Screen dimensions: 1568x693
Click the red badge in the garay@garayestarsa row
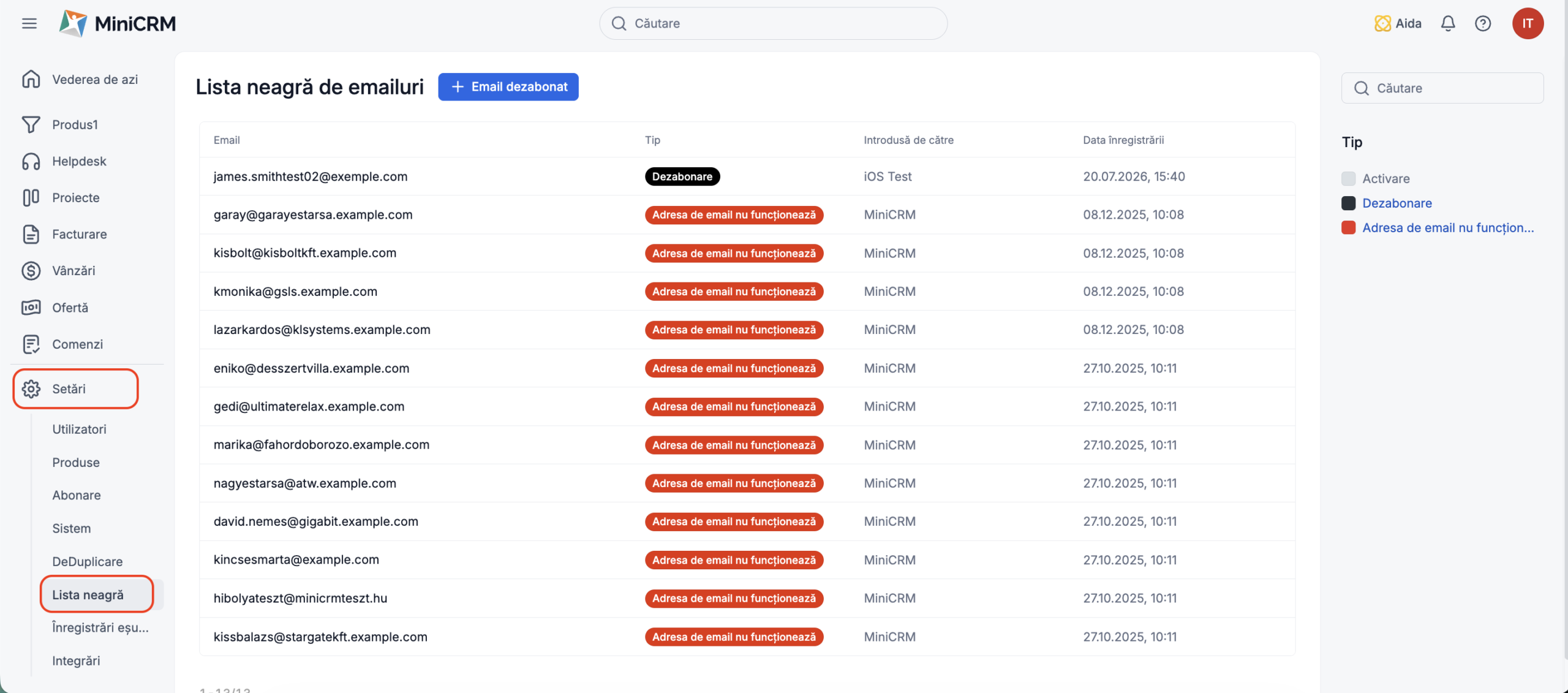click(x=734, y=215)
